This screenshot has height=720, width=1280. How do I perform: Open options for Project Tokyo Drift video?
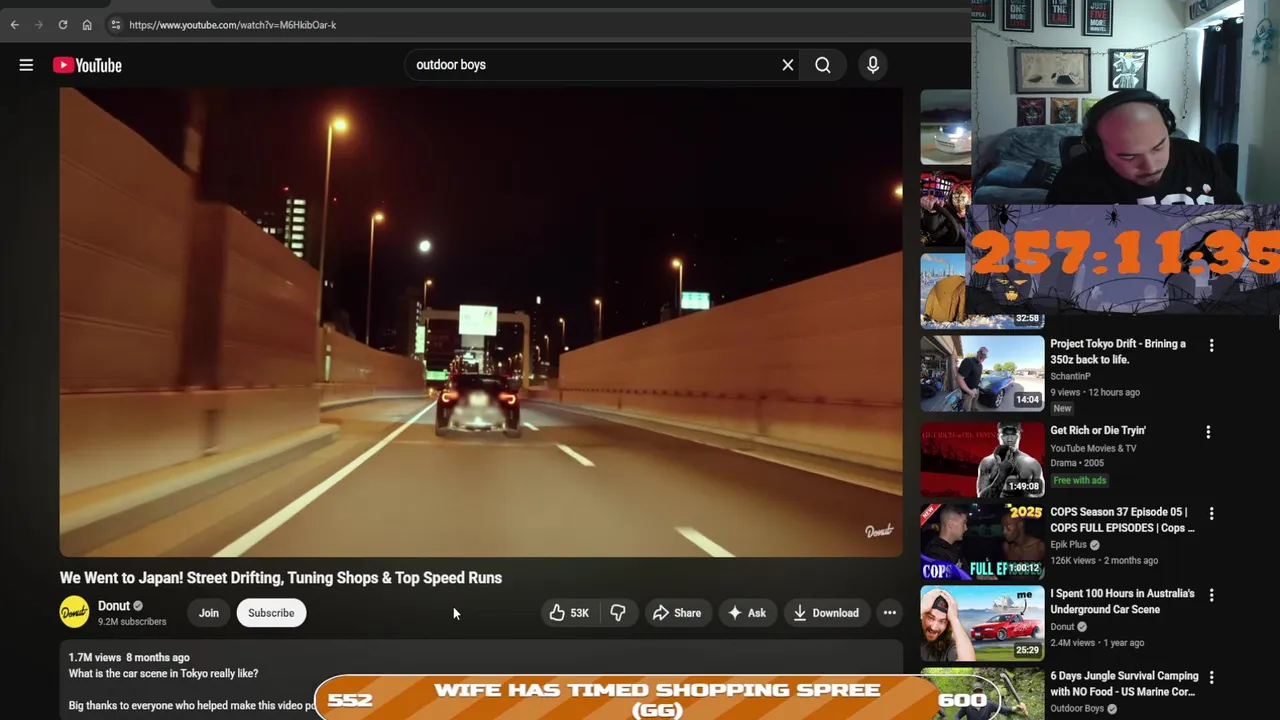[1211, 345]
